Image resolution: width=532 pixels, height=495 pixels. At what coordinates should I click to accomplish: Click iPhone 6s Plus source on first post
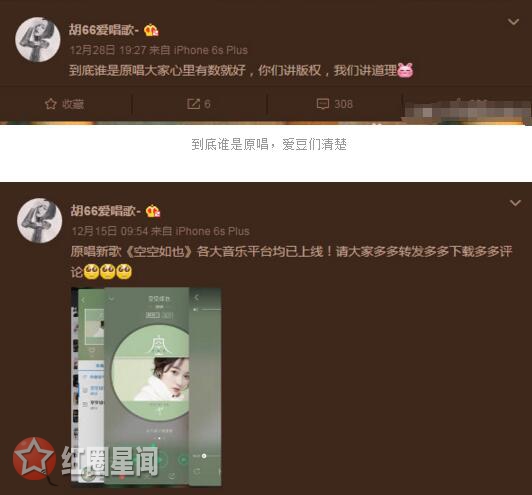(211, 50)
